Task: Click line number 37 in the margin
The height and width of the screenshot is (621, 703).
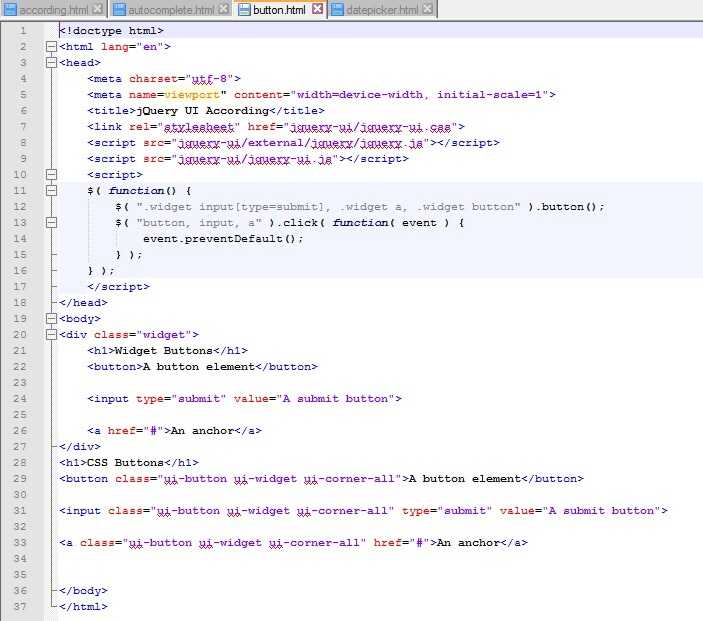Action: [20, 607]
